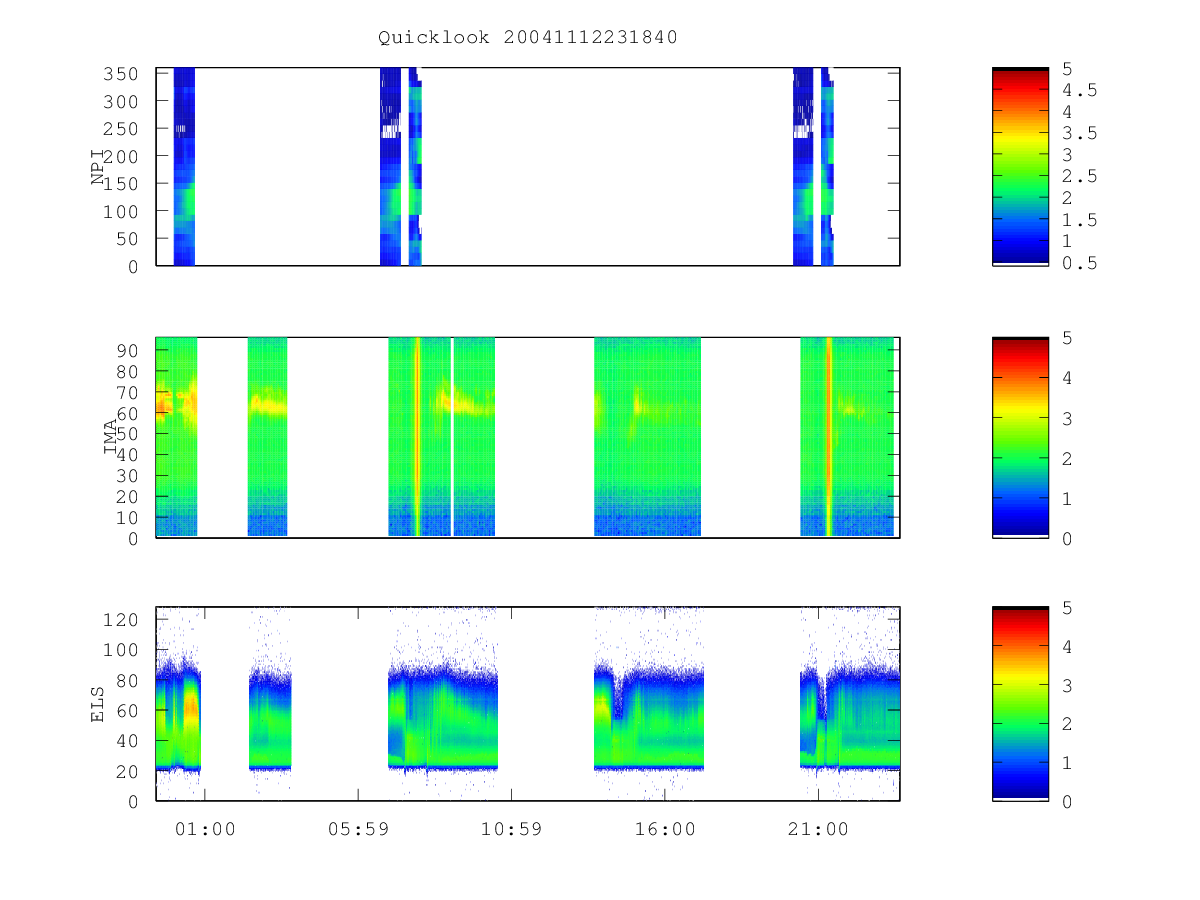The image size is (1200, 900).
Task: Click the 21:00 time tick label
Action: (818, 829)
